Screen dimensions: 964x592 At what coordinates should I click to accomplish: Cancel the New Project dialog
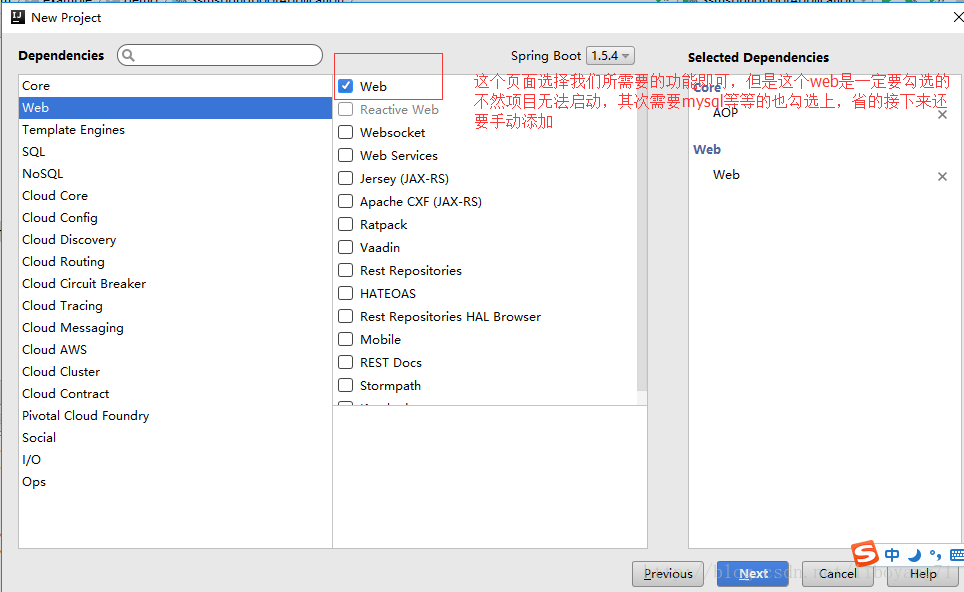click(x=837, y=574)
